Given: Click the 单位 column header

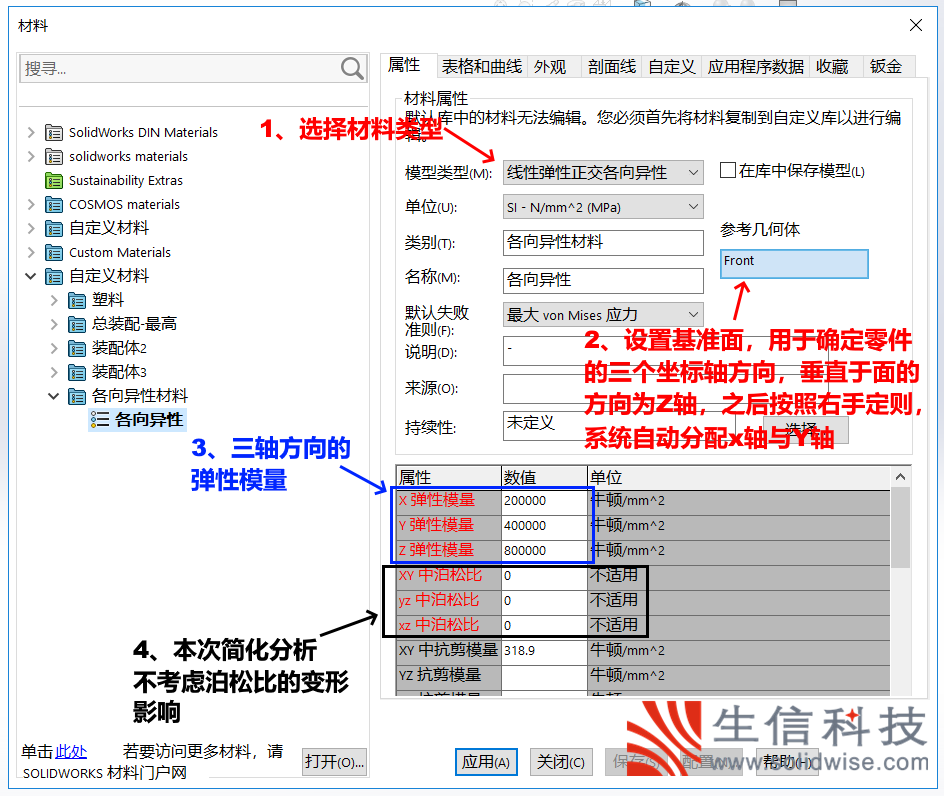Looking at the screenshot, I should coord(739,477).
